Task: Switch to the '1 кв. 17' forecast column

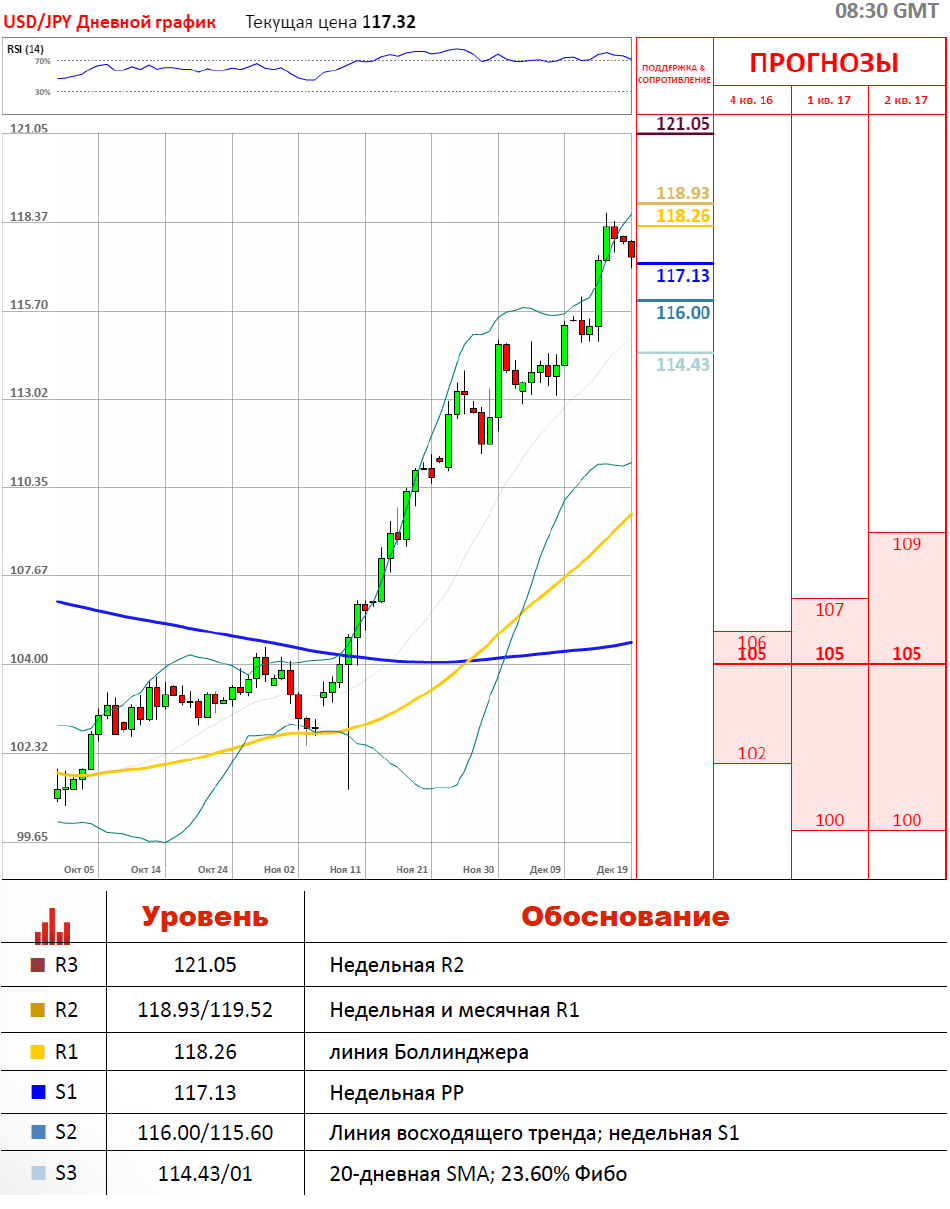Action: click(829, 100)
